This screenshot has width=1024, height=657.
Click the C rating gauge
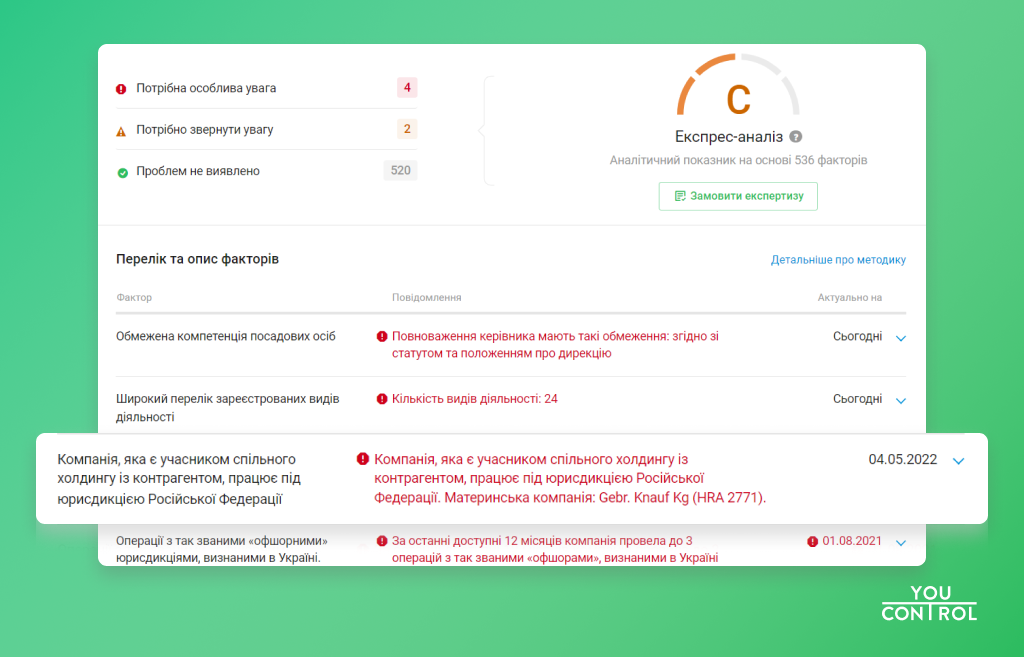738,96
